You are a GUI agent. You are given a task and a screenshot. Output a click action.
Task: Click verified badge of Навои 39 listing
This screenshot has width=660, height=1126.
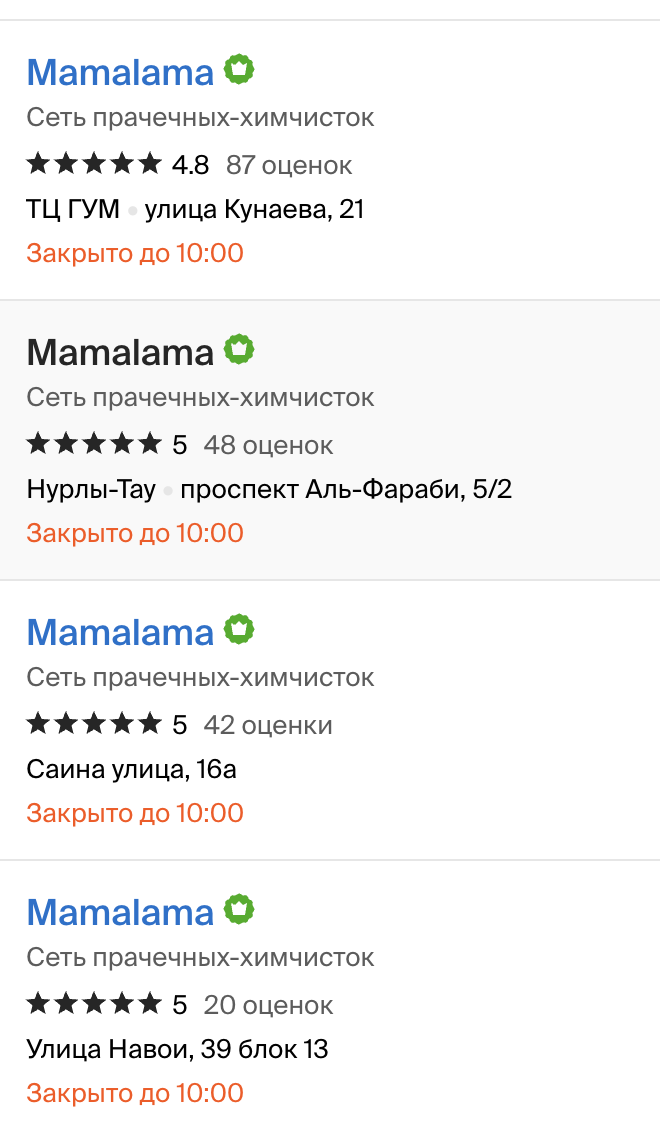point(239,910)
